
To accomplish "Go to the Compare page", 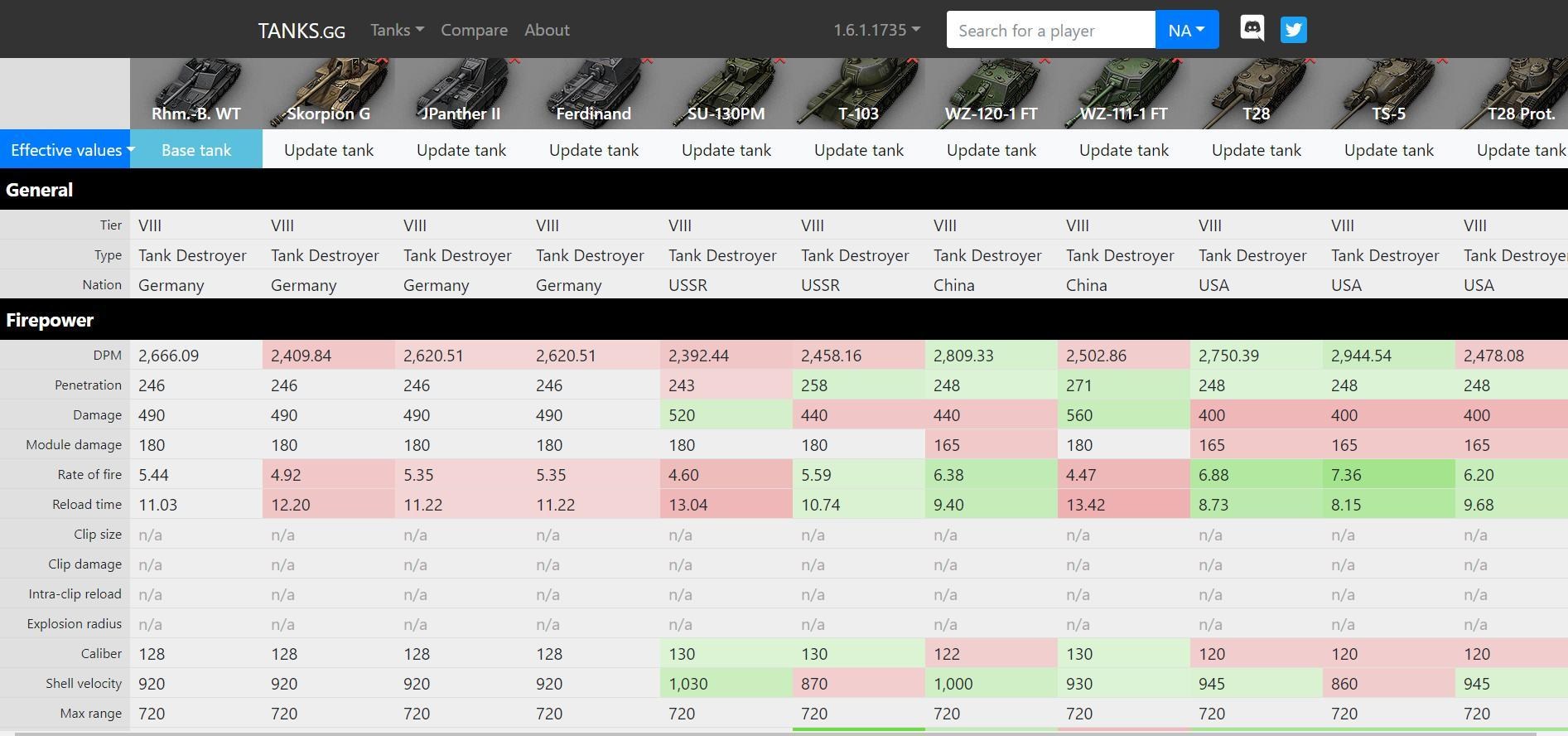I will point(474,30).
